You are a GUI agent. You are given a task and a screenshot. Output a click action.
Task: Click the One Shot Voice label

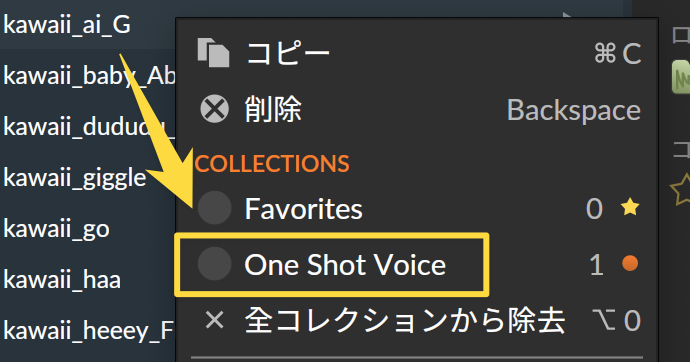click(x=345, y=264)
